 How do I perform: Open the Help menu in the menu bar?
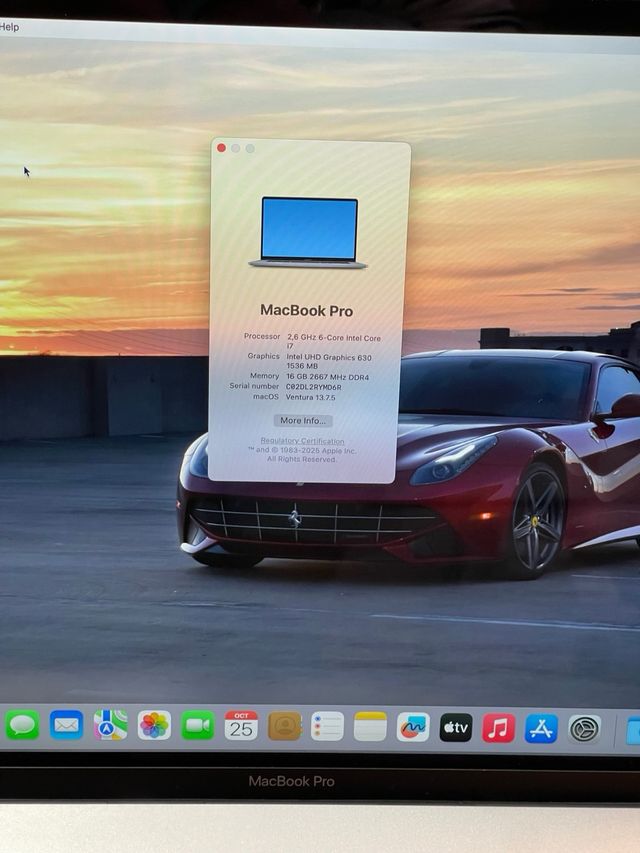(9, 27)
